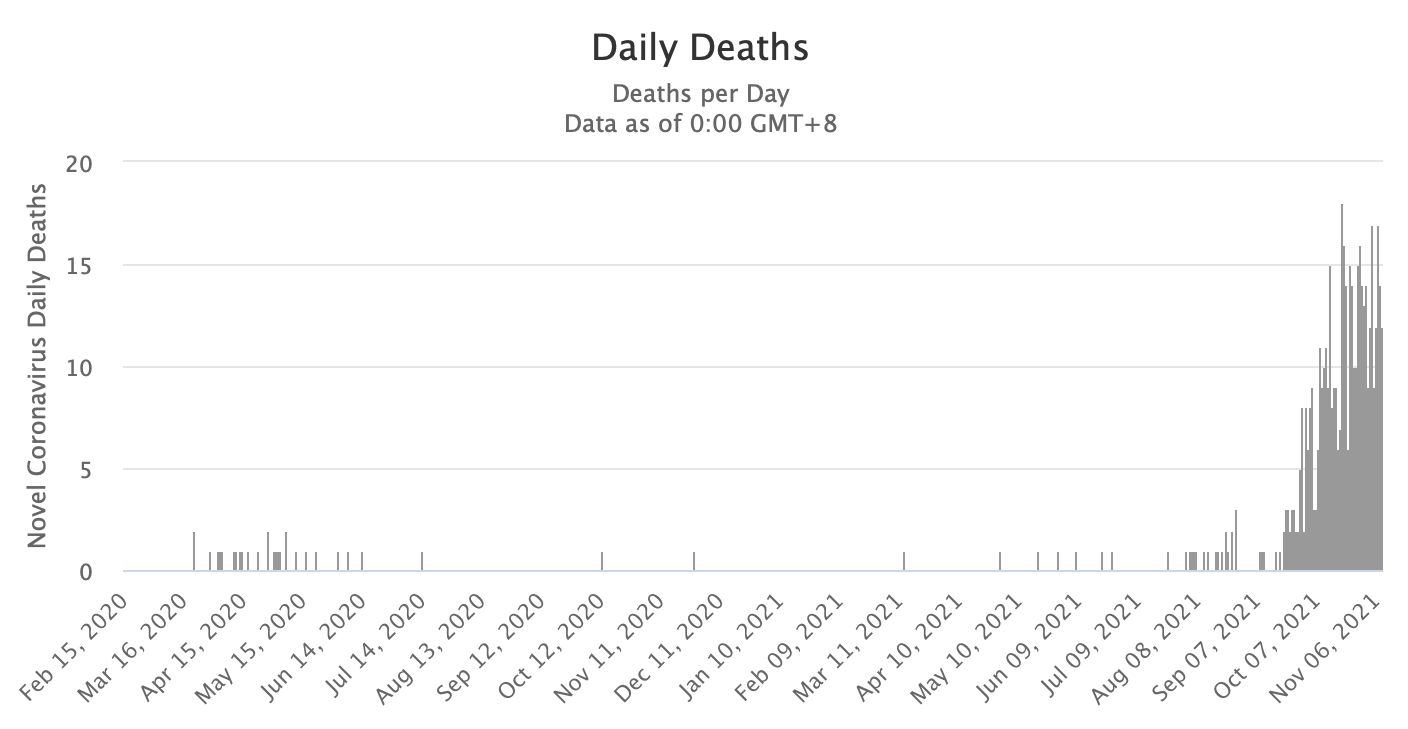
Task: Click the first bar of the chart in March 2020
Action: coord(194,551)
